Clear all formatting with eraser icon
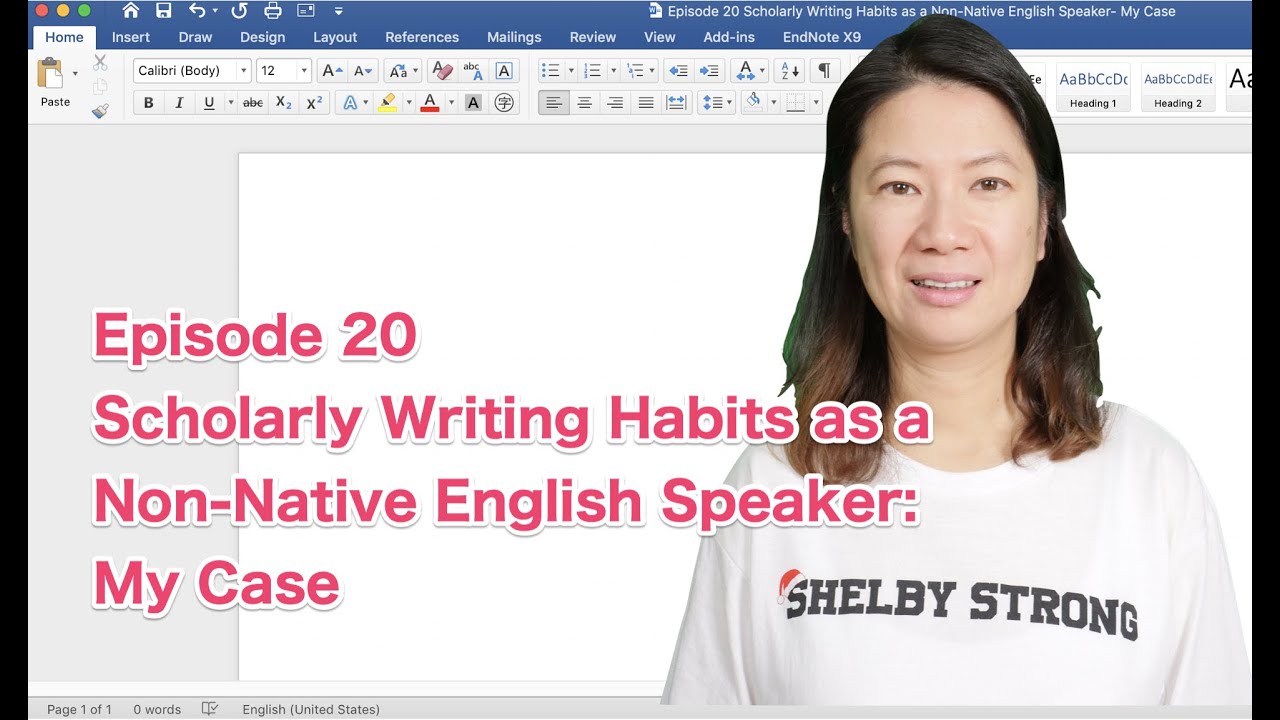Image resolution: width=1280 pixels, height=720 pixels. point(441,71)
